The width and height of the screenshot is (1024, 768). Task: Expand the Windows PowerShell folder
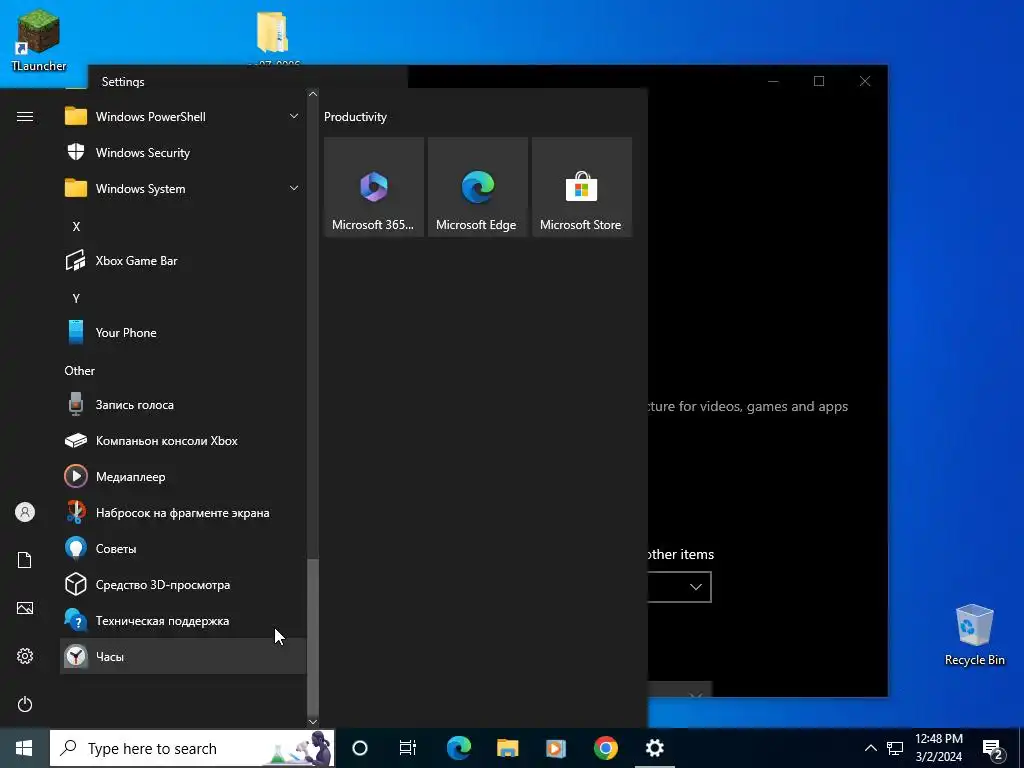pos(183,117)
